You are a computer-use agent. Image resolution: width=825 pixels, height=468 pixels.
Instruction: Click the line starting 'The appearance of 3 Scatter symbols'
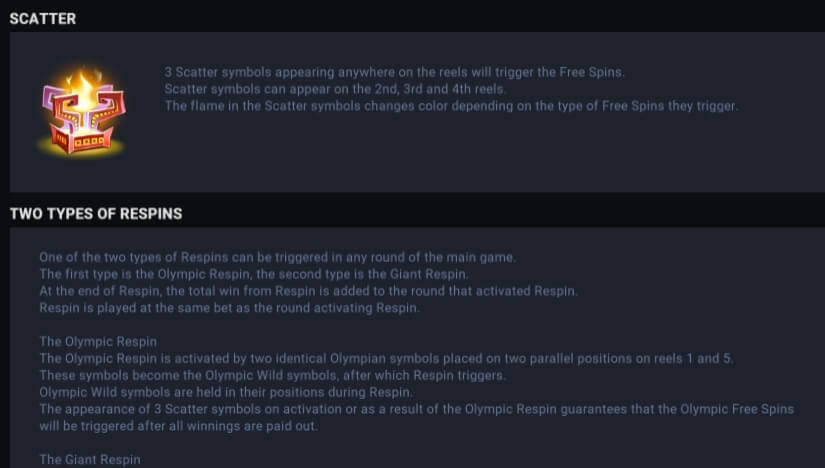[415, 410]
